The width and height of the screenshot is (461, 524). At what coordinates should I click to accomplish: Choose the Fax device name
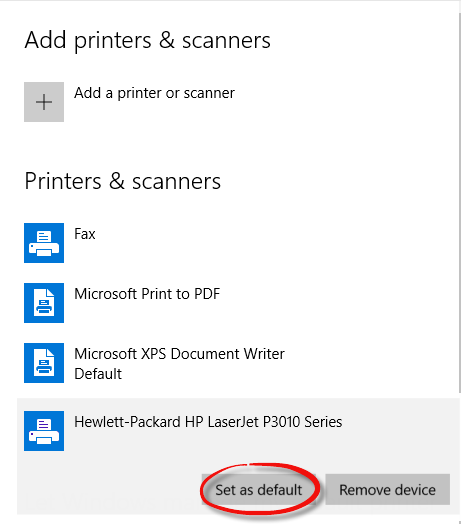[x=85, y=234]
